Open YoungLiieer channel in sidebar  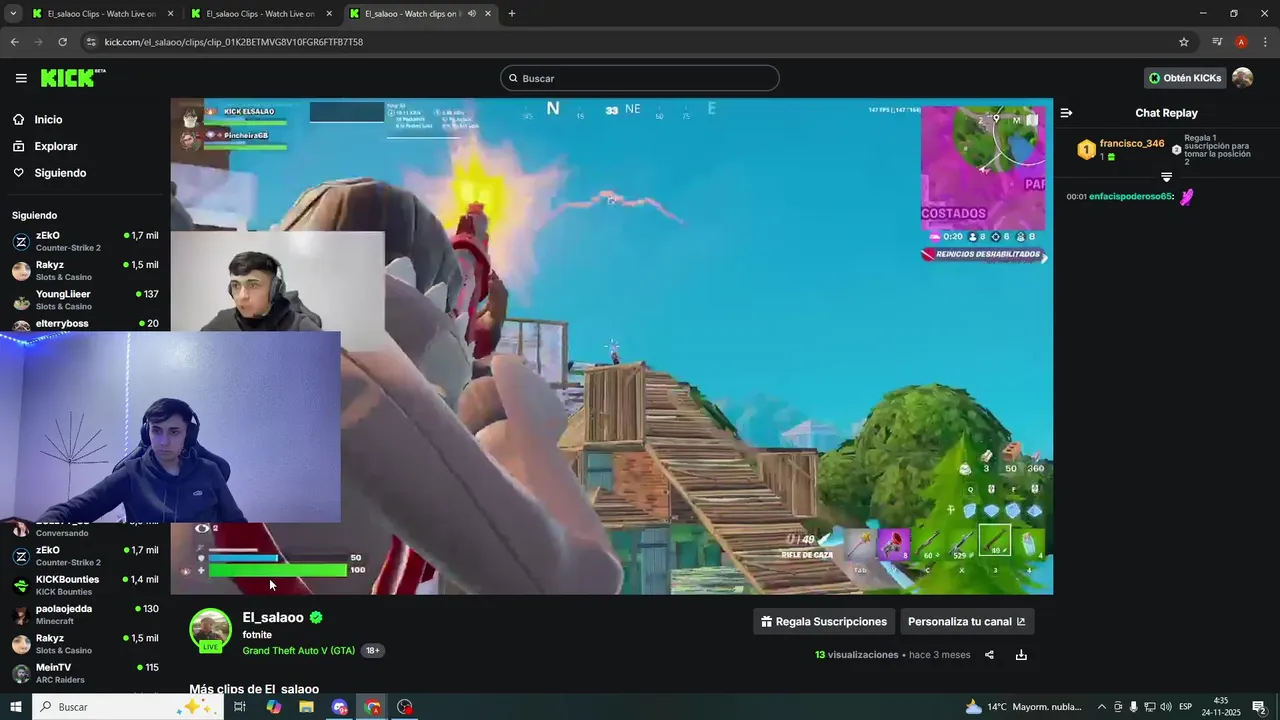click(x=85, y=300)
